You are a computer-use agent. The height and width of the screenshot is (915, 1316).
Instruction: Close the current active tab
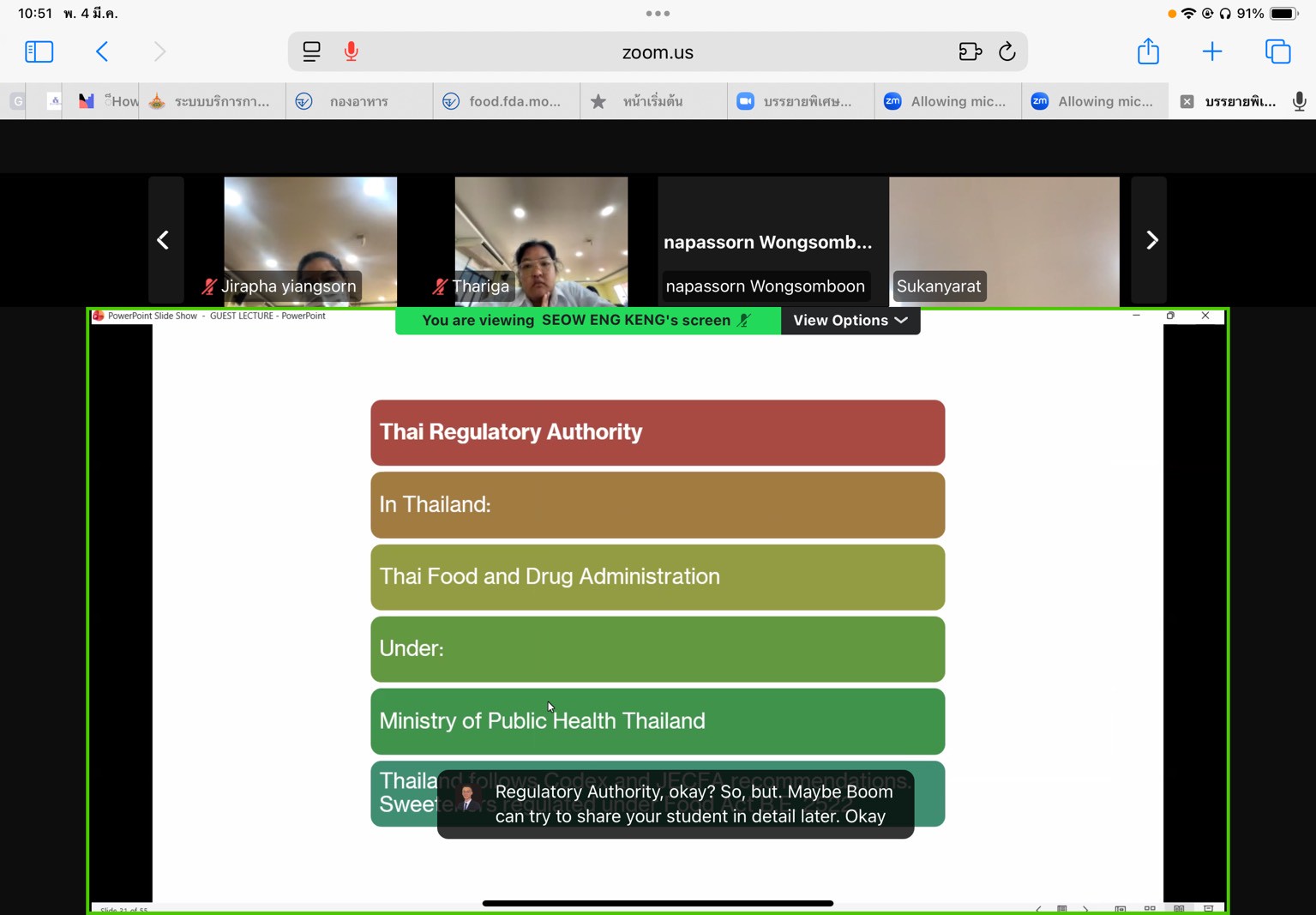1187,102
